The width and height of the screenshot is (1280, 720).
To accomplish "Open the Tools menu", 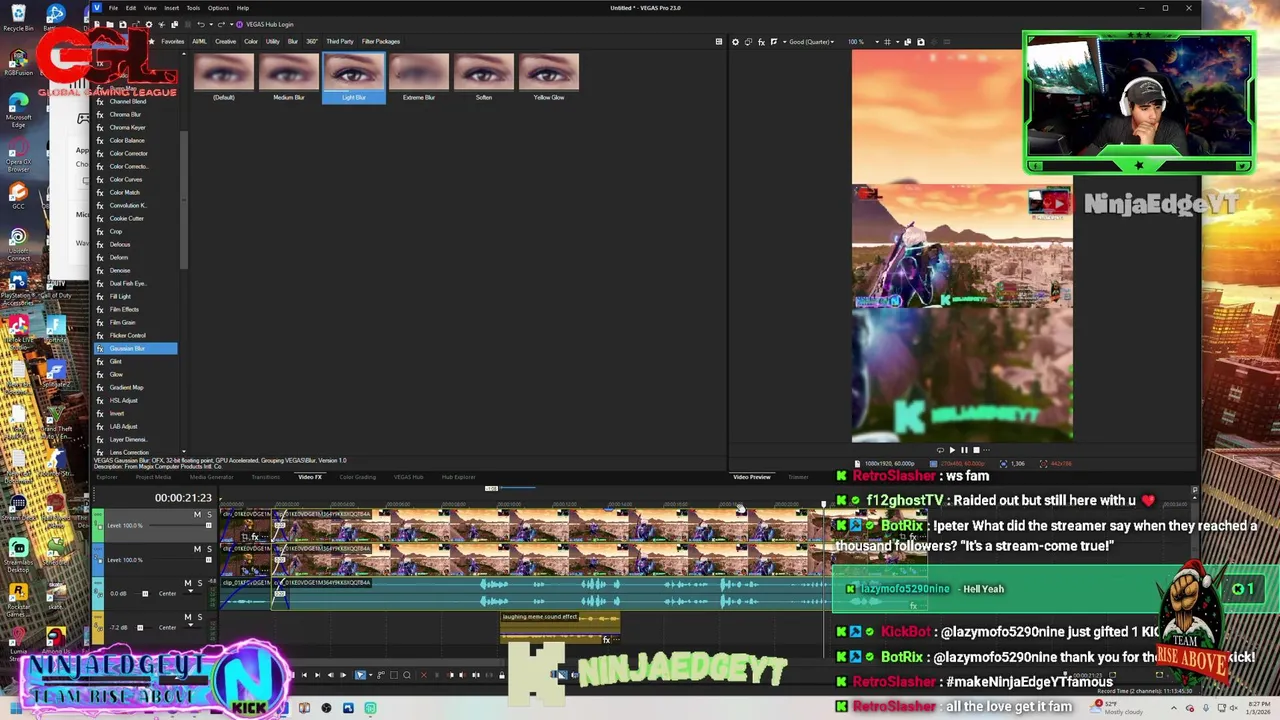I will point(193,8).
